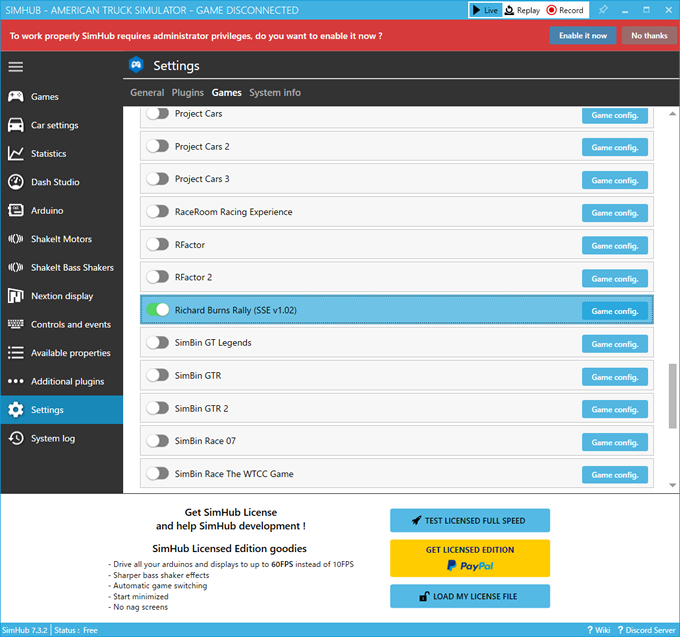Open the System info tab
Image resolution: width=680 pixels, height=637 pixels.
pos(275,92)
